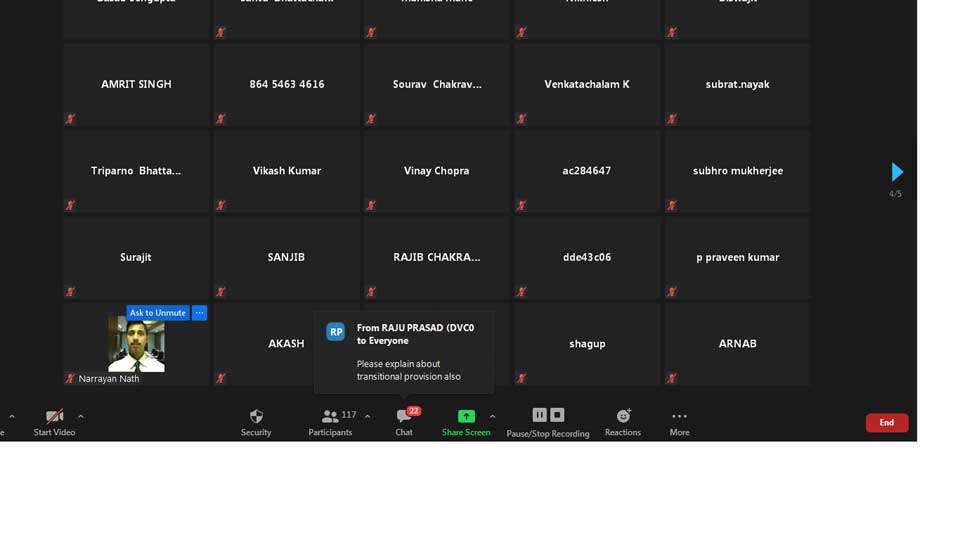Viewport: 960px width, 540px height.
Task: Click muted mic icon beside Narrayan Nath name
Action: tap(70, 378)
